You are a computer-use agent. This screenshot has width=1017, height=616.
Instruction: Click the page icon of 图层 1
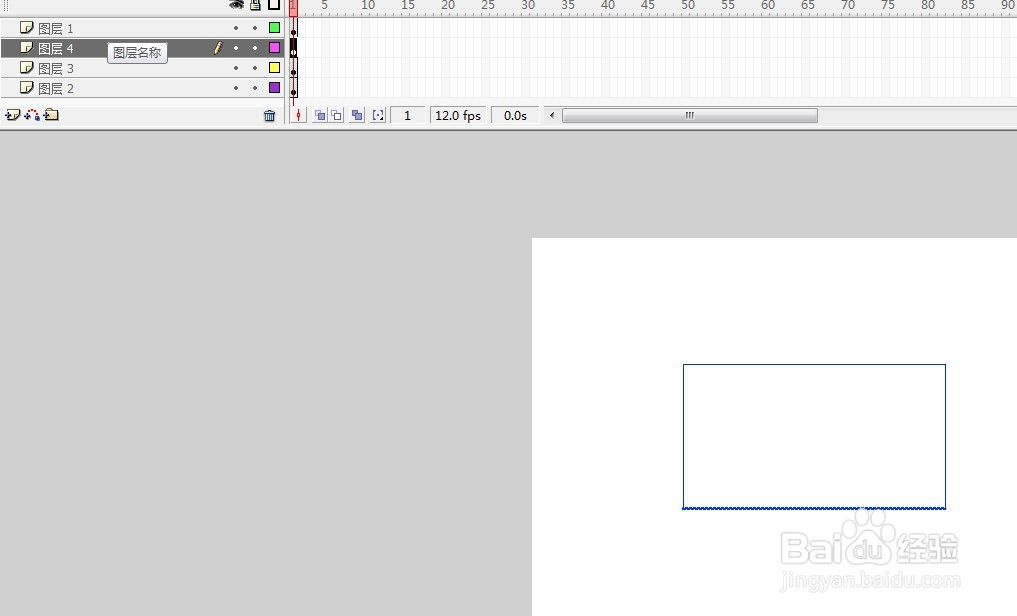click(x=27, y=27)
